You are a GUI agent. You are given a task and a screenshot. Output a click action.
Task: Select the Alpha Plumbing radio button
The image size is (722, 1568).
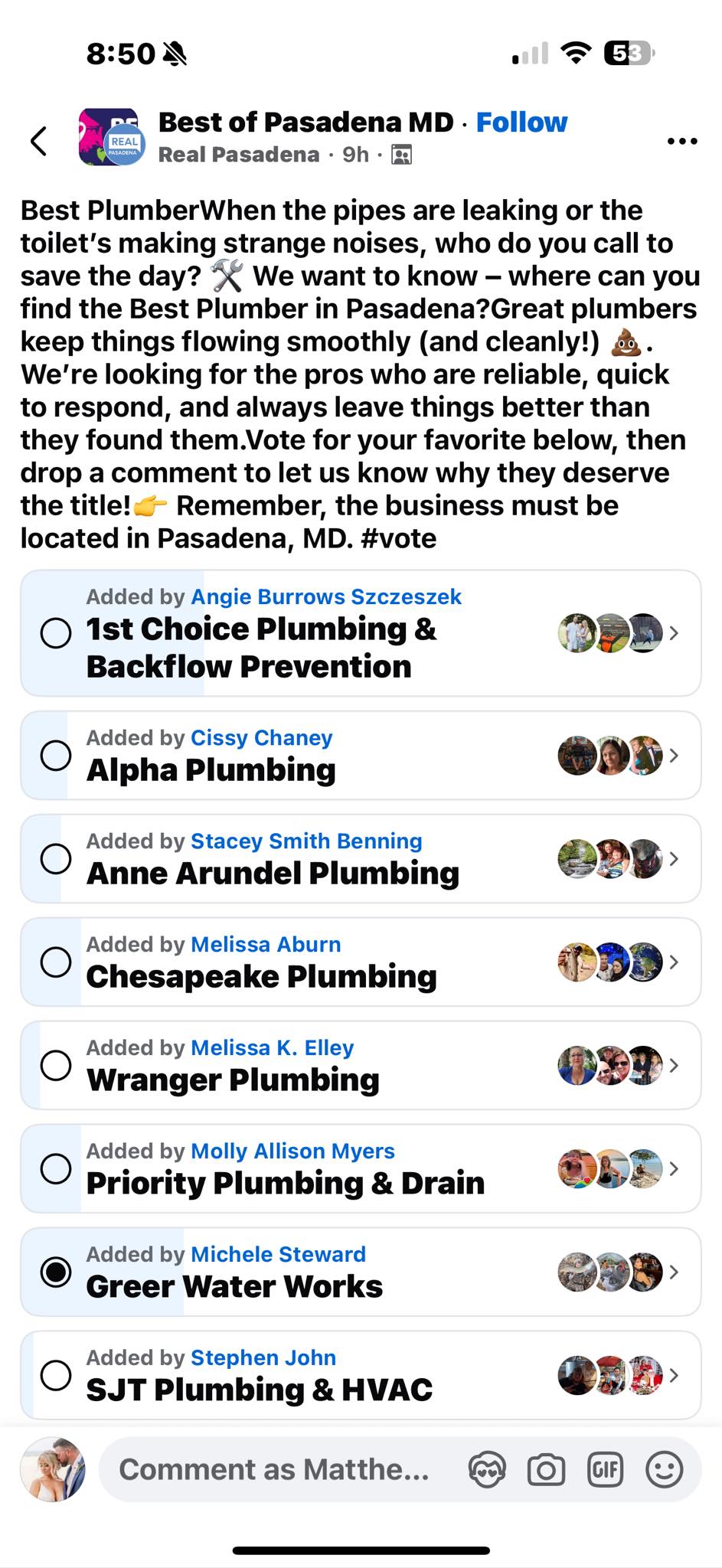point(56,756)
